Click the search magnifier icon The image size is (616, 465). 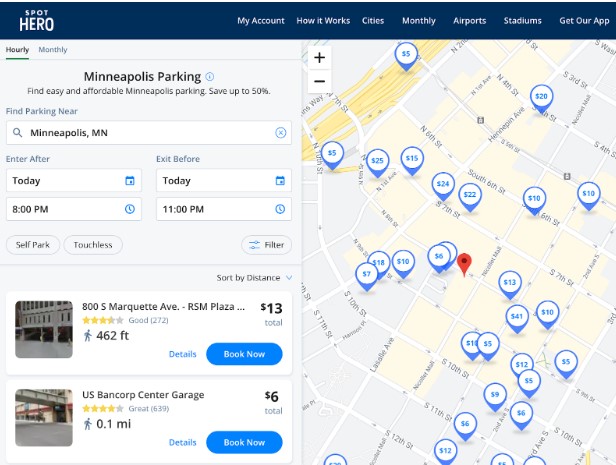point(17,133)
